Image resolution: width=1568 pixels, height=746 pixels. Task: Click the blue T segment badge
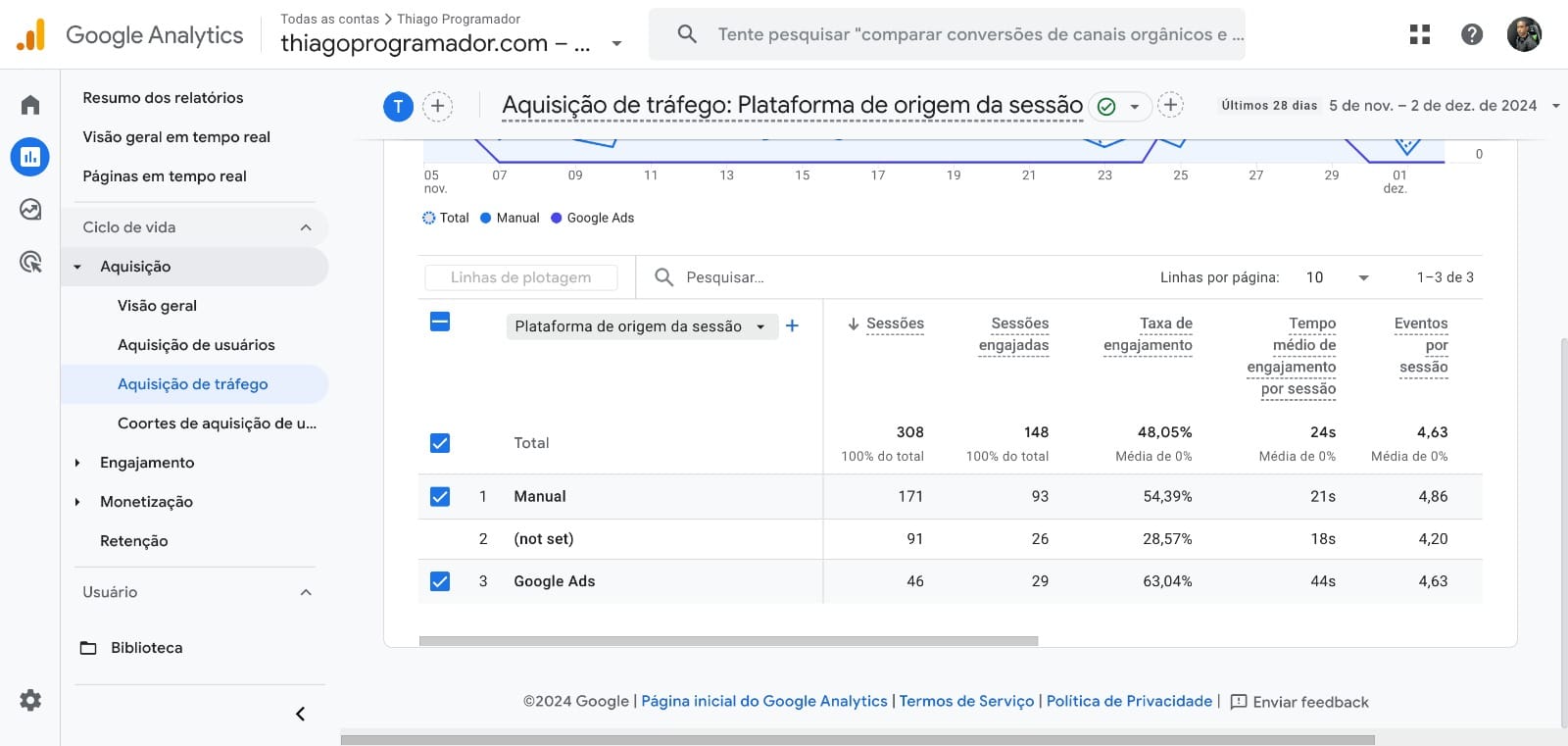(398, 106)
